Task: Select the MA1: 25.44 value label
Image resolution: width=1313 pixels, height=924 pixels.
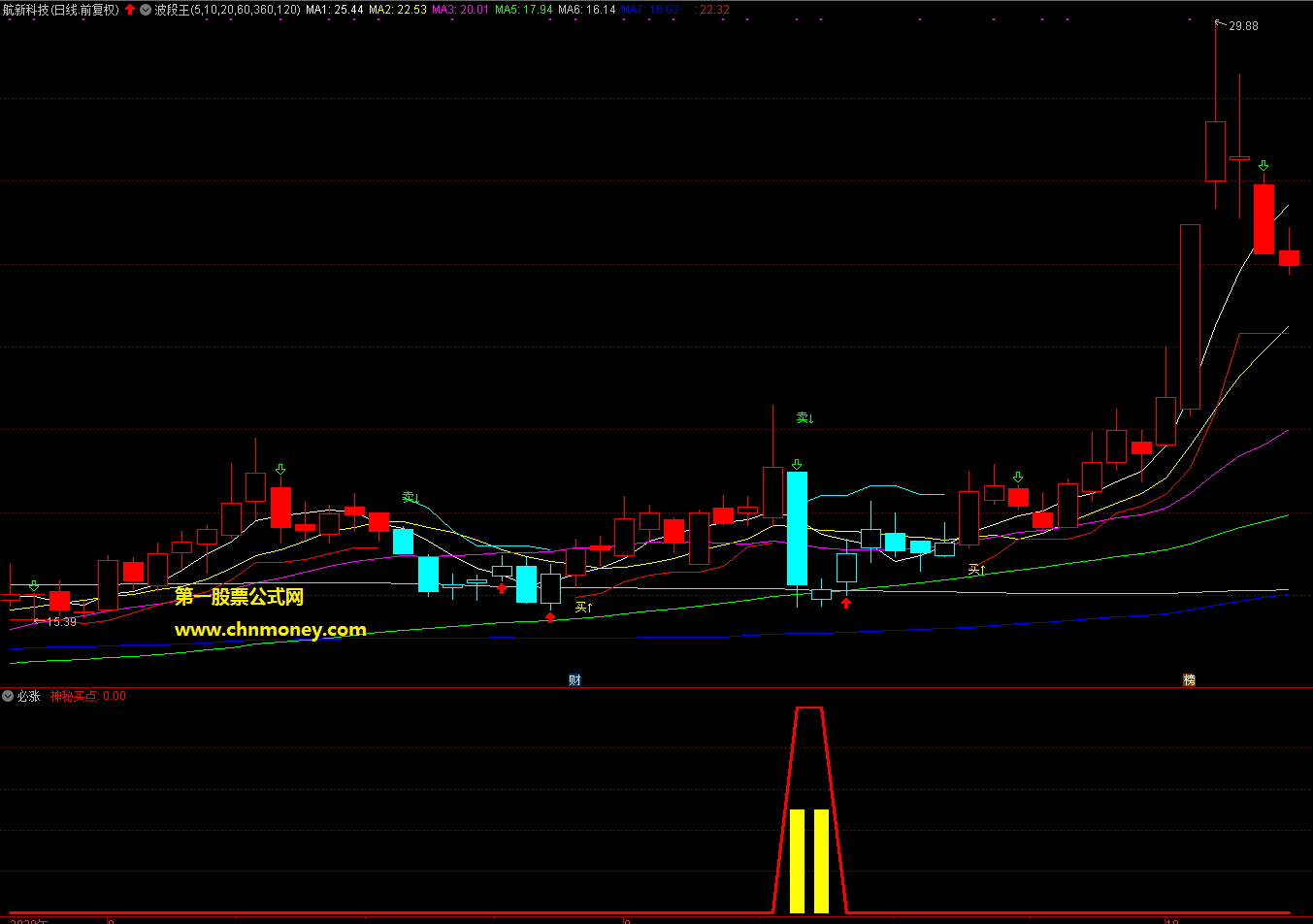Action: coord(335,10)
